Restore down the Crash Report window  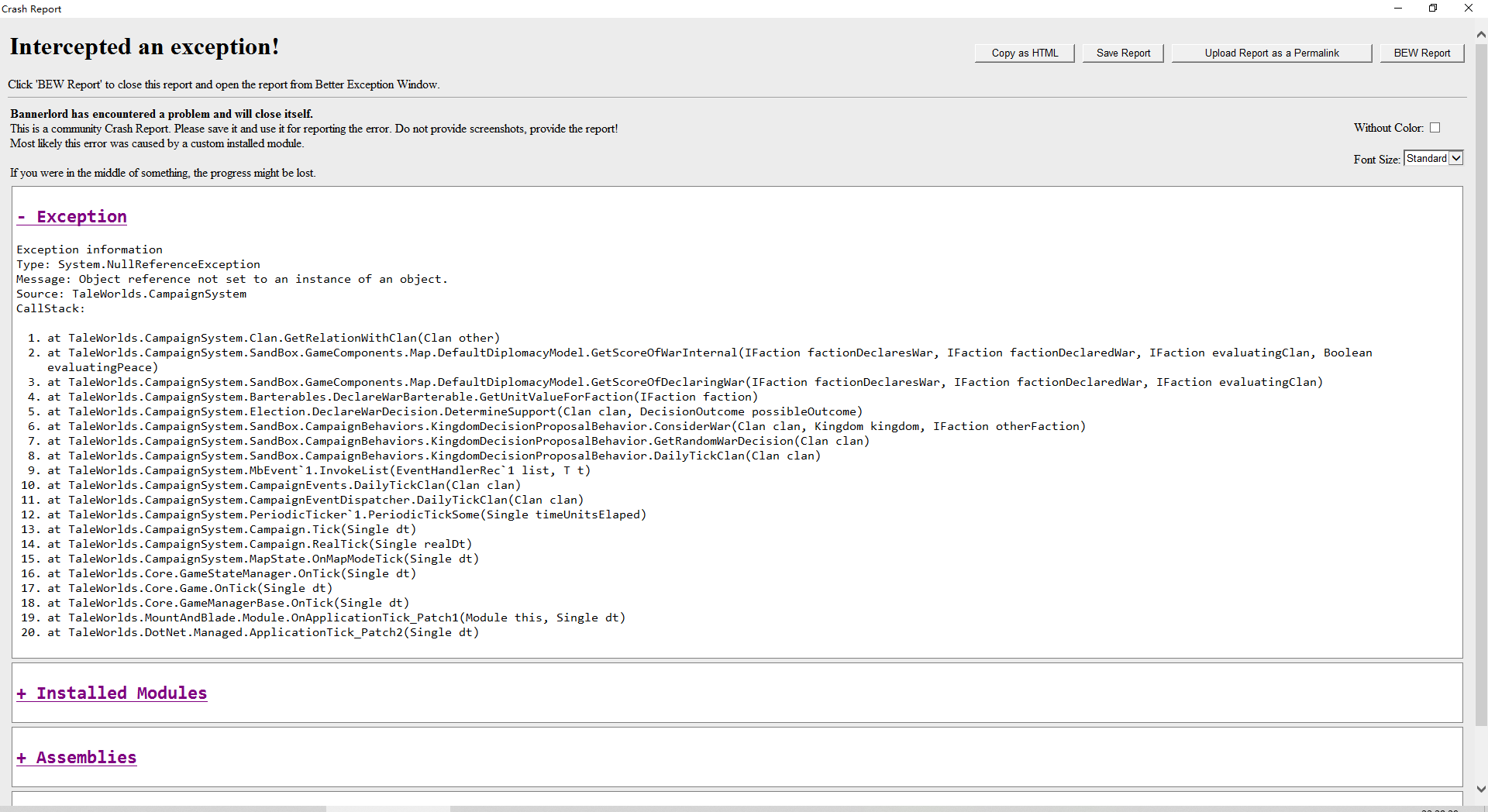[x=1433, y=9]
